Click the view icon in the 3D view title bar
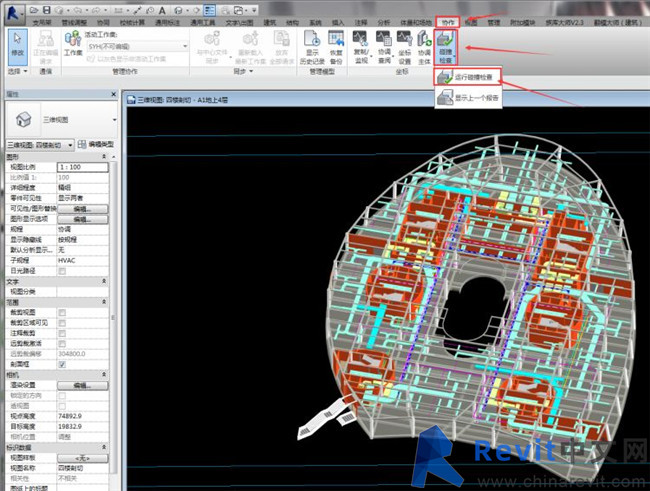650x491 pixels. pos(131,100)
